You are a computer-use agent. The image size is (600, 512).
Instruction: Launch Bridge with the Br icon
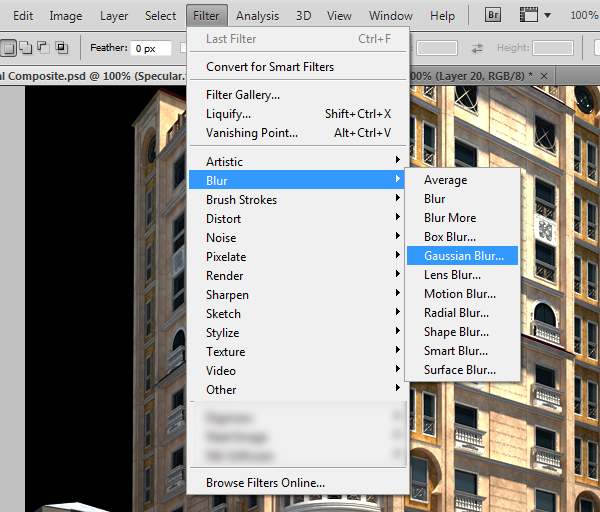[x=494, y=16]
